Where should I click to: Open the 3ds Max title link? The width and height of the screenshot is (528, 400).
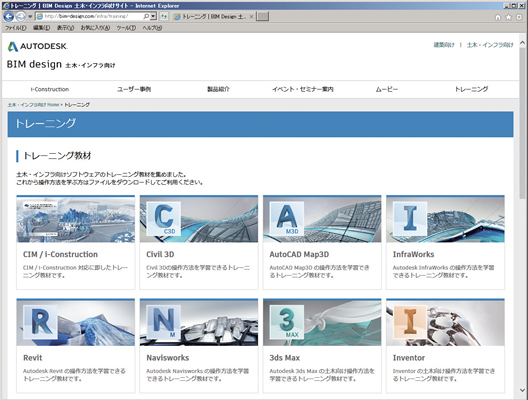click(x=284, y=358)
